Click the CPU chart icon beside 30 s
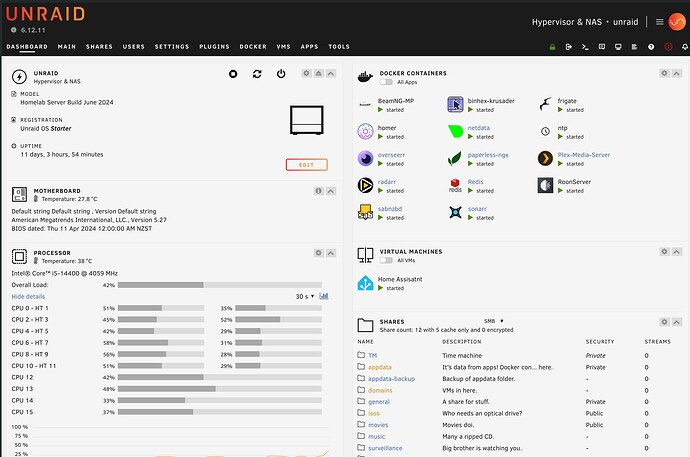This screenshot has height=457, width=690. point(324,296)
